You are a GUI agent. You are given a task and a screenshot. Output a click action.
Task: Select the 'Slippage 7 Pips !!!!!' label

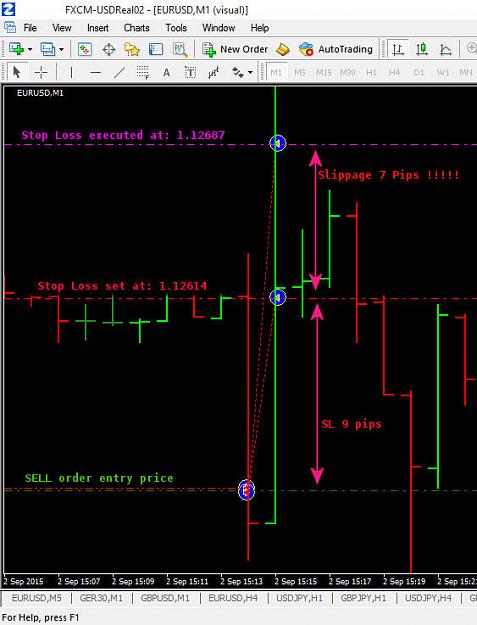(x=389, y=175)
